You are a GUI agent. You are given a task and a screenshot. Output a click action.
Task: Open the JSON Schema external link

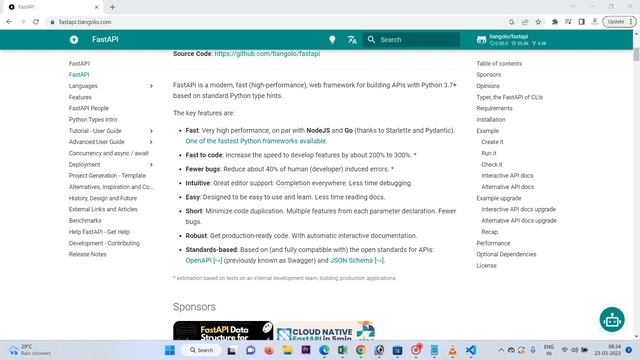point(357,260)
